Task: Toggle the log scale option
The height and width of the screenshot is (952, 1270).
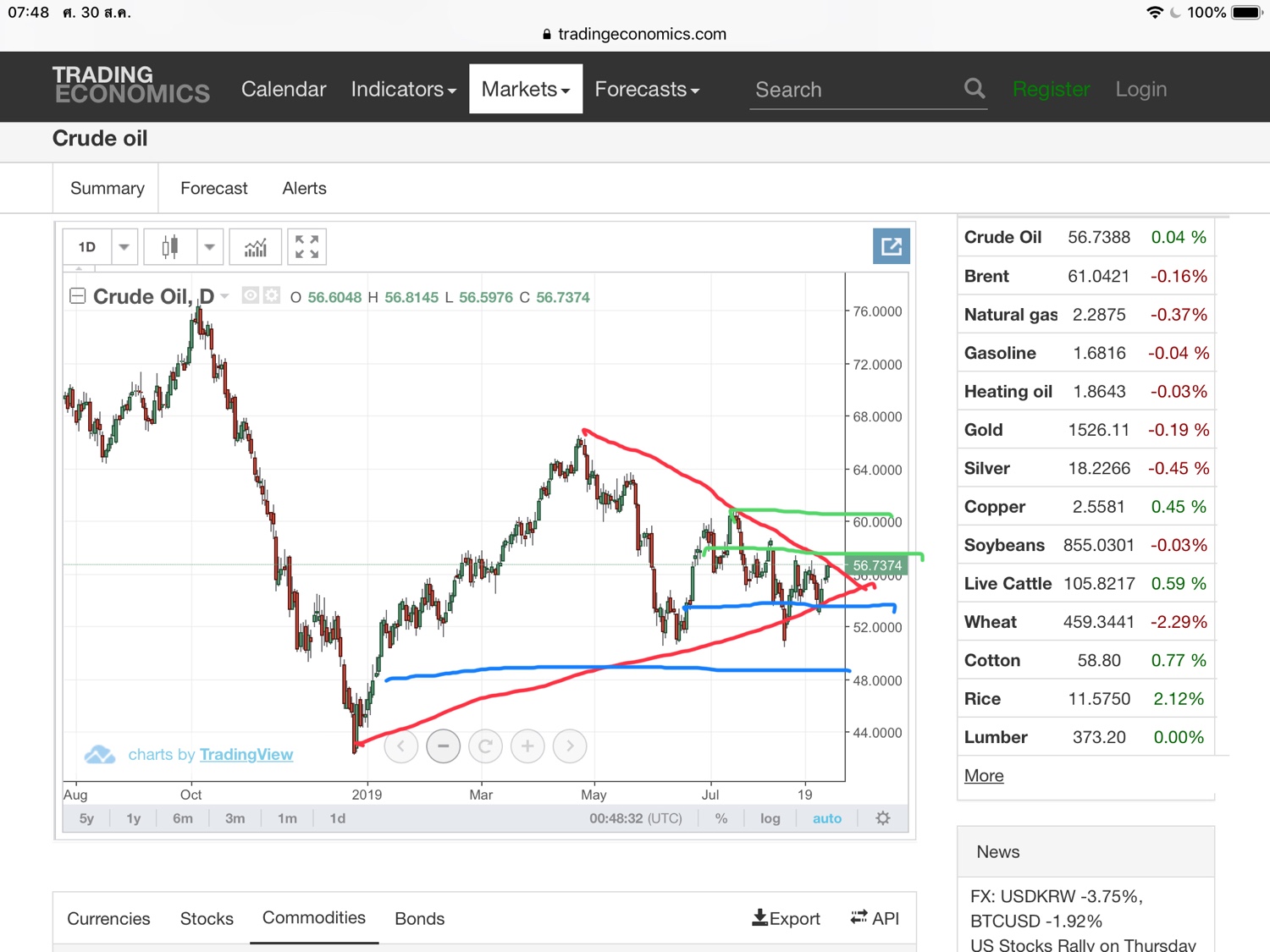Action: [x=770, y=818]
